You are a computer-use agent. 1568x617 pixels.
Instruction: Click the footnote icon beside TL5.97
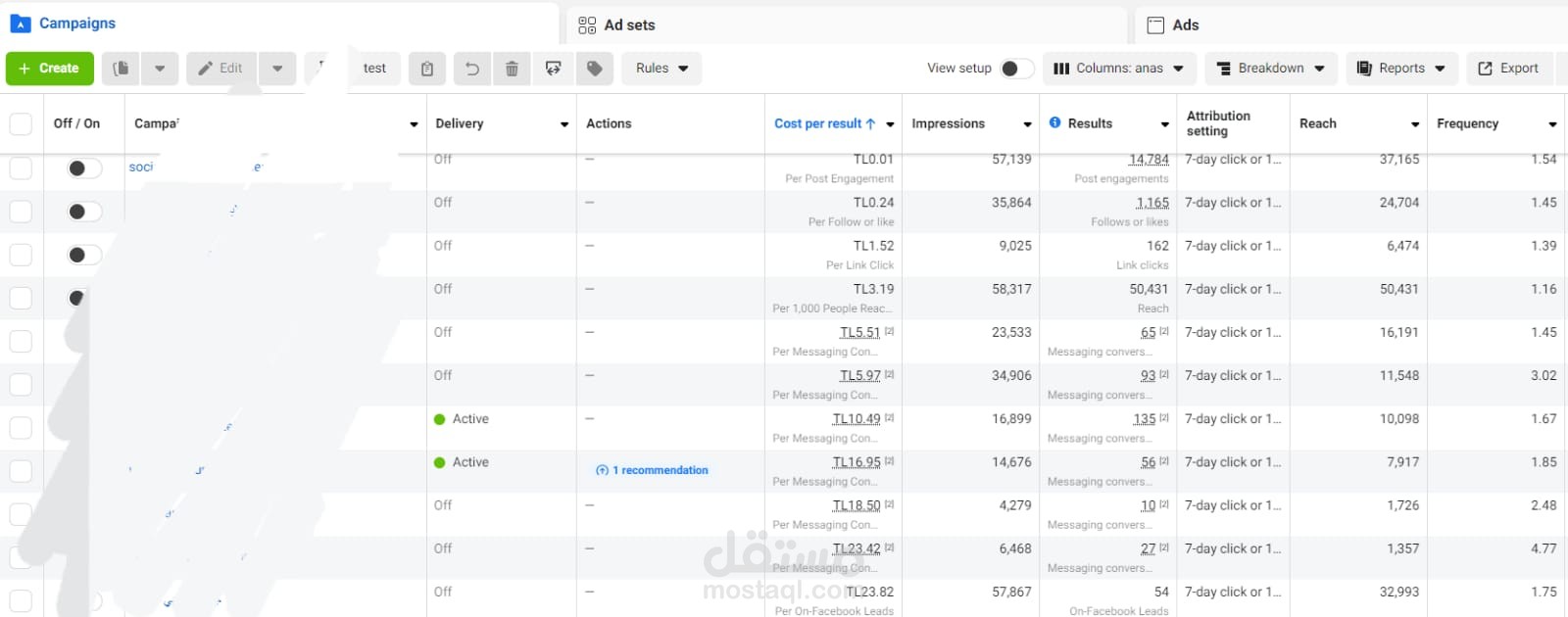tap(889, 374)
